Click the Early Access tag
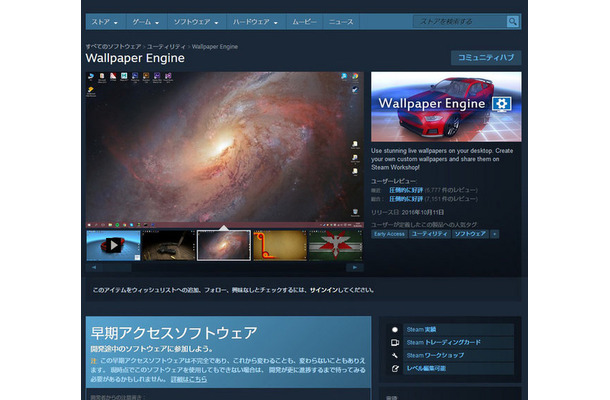The height and width of the screenshot is (400, 610). click(x=389, y=234)
